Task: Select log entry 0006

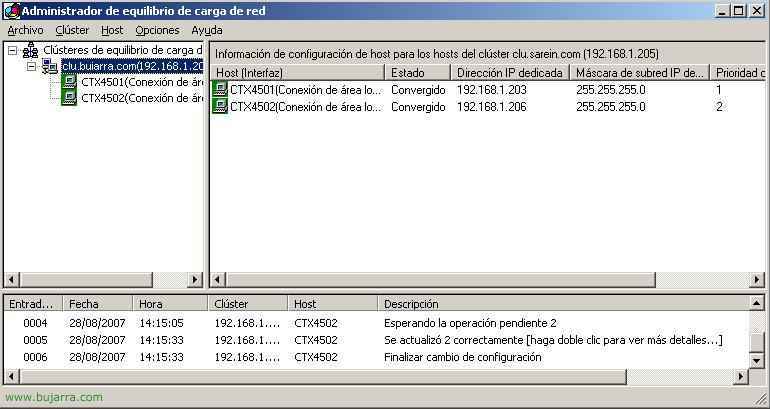Action: pos(377,357)
